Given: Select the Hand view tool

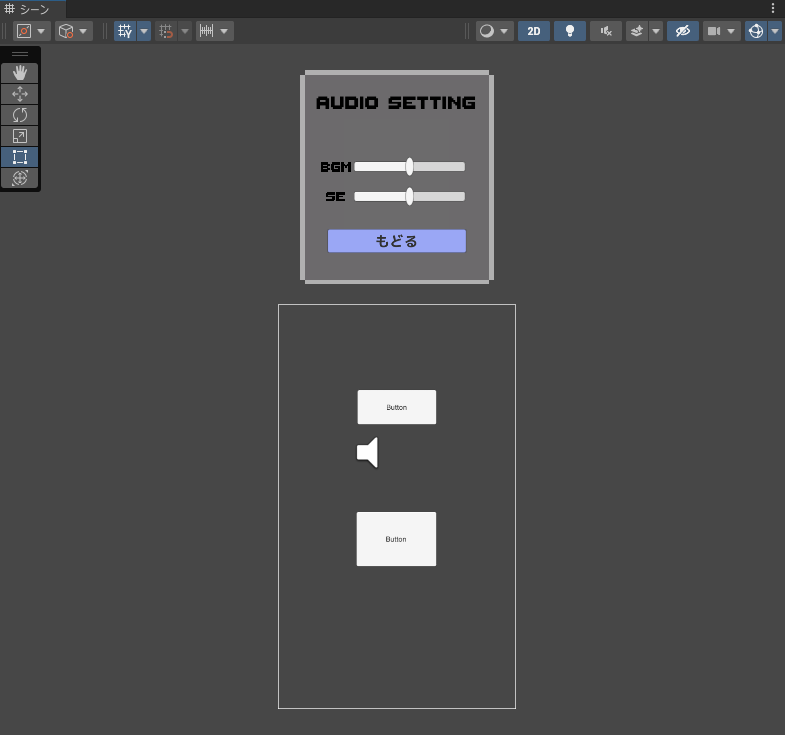Looking at the screenshot, I should (20, 73).
